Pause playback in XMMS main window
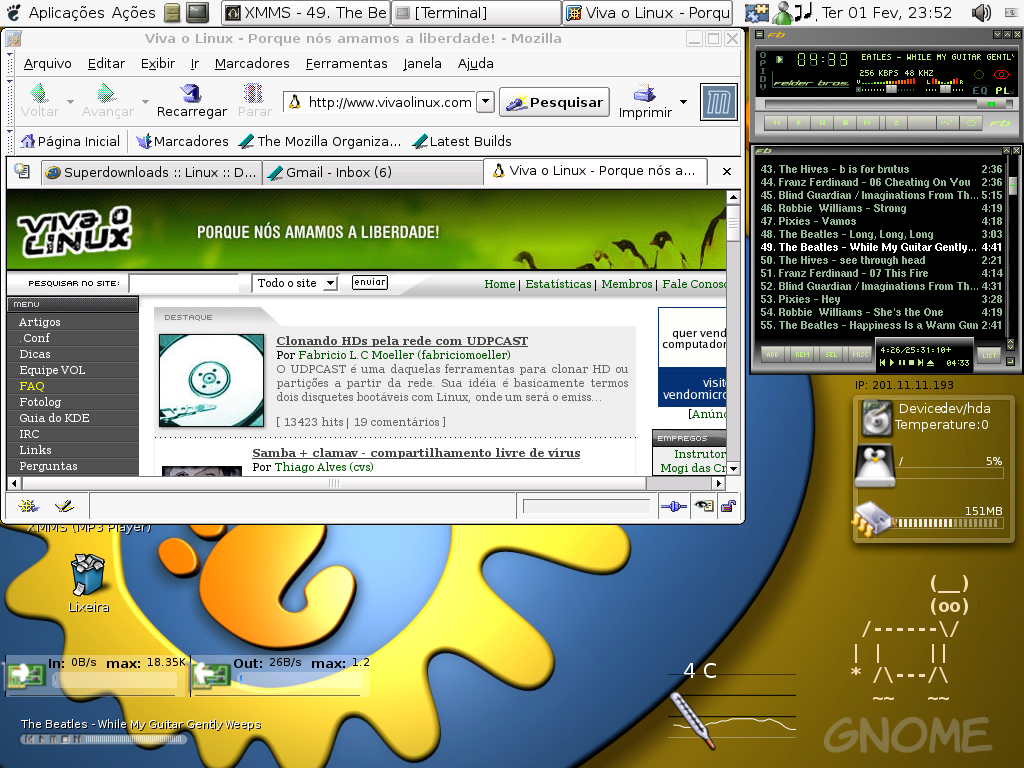1024x768 pixels. coord(822,123)
